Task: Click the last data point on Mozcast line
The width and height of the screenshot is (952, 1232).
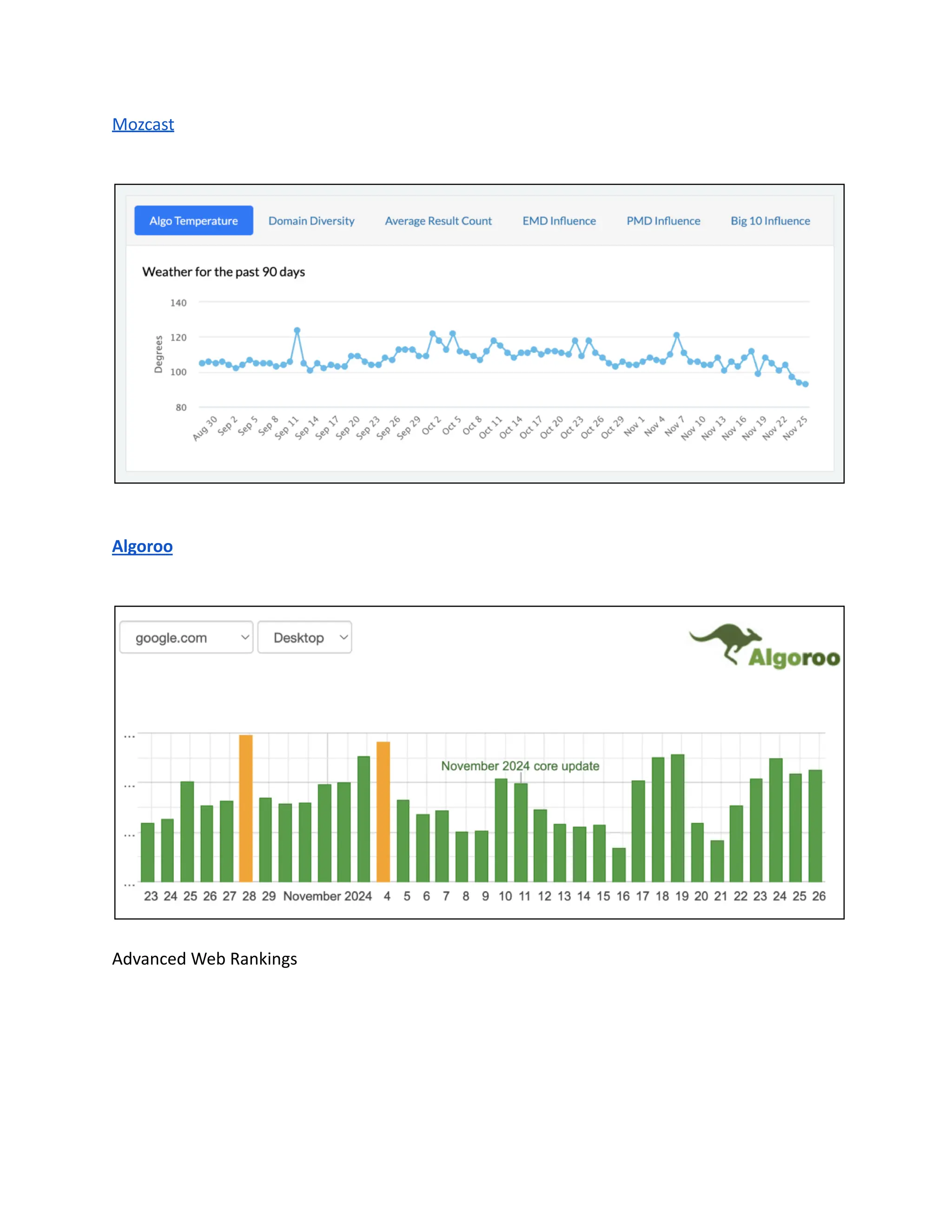Action: click(806, 384)
